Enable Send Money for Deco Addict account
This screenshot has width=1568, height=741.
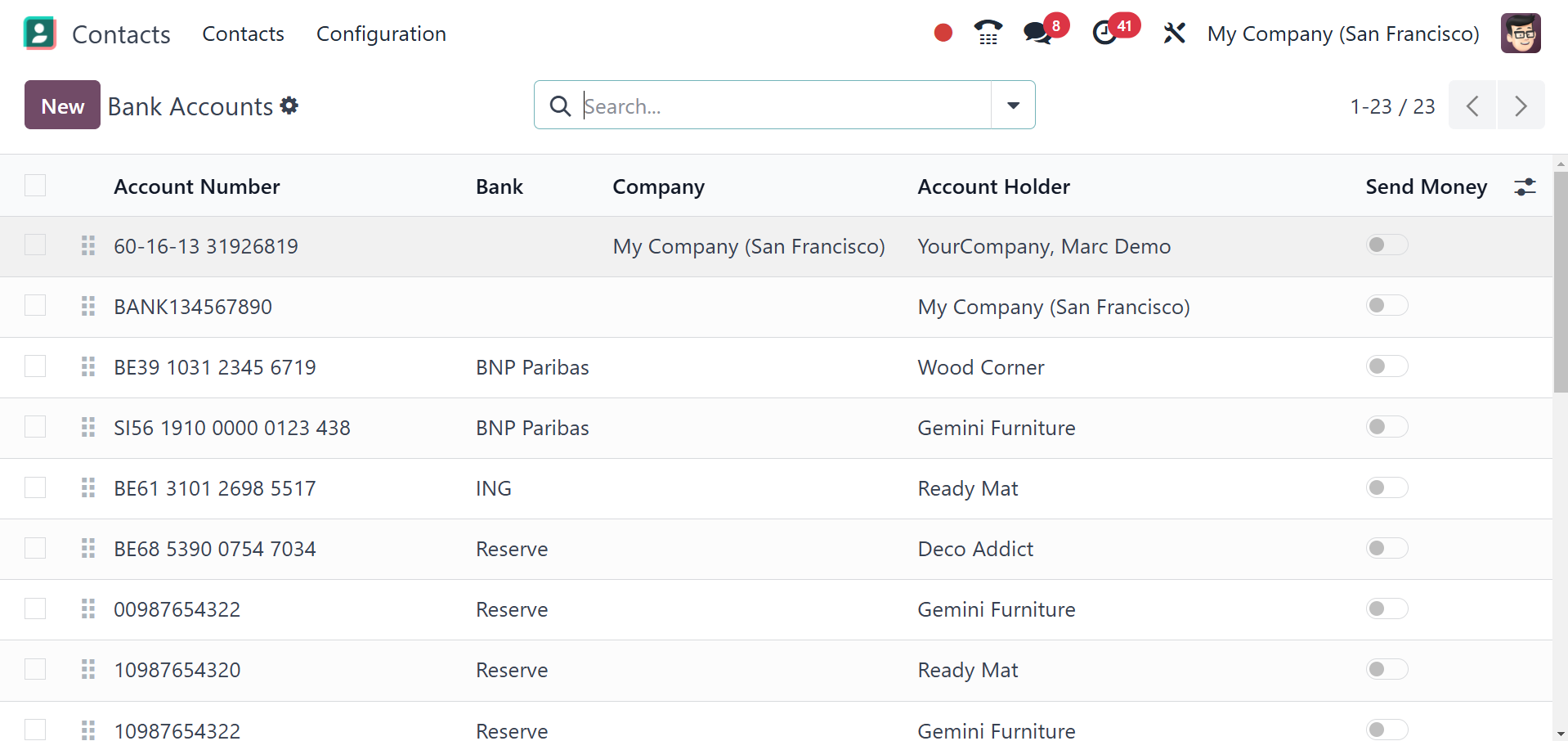coord(1387,548)
